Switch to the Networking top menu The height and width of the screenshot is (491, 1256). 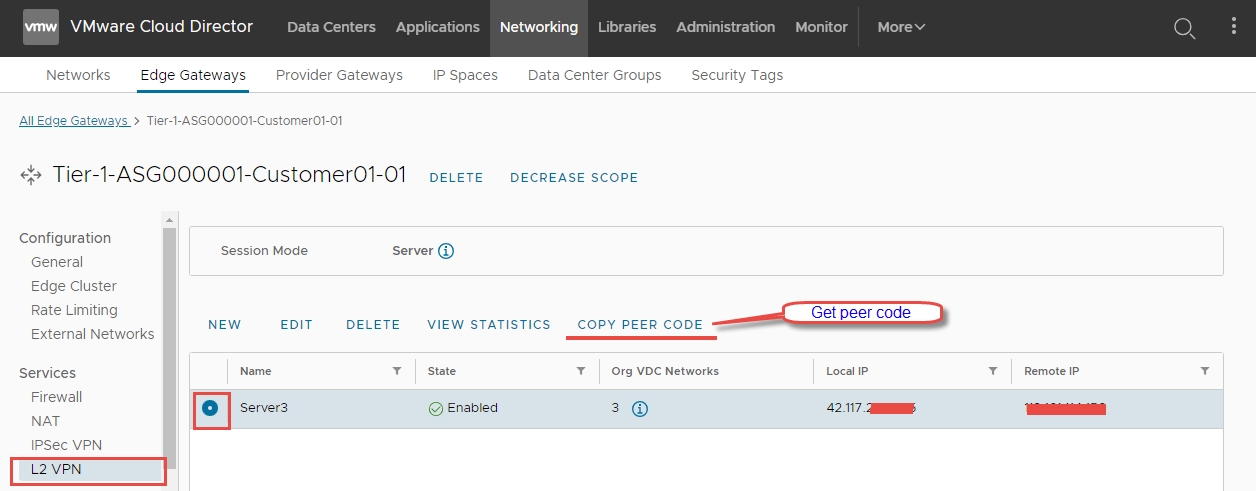click(x=539, y=27)
